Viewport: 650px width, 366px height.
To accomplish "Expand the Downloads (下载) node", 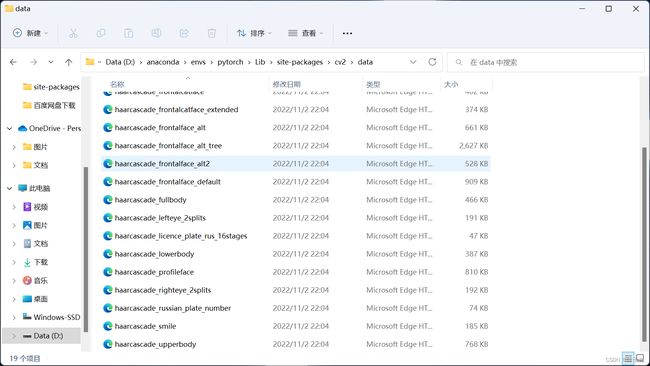I will tap(14, 262).
